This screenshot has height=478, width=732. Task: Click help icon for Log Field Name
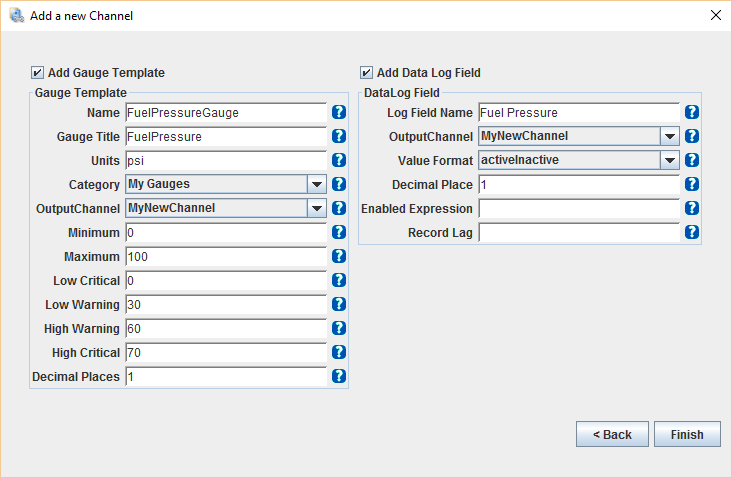692,112
